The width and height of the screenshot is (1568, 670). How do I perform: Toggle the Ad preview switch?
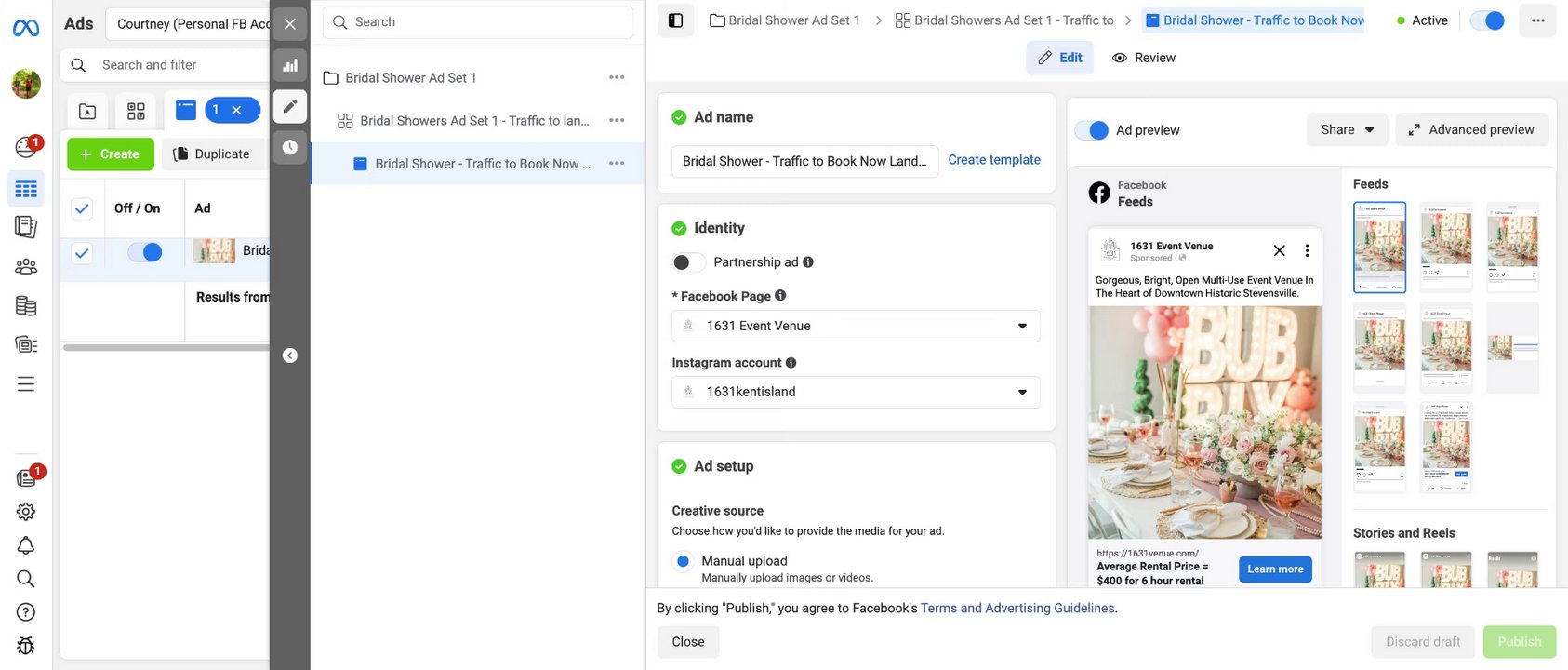(1092, 130)
